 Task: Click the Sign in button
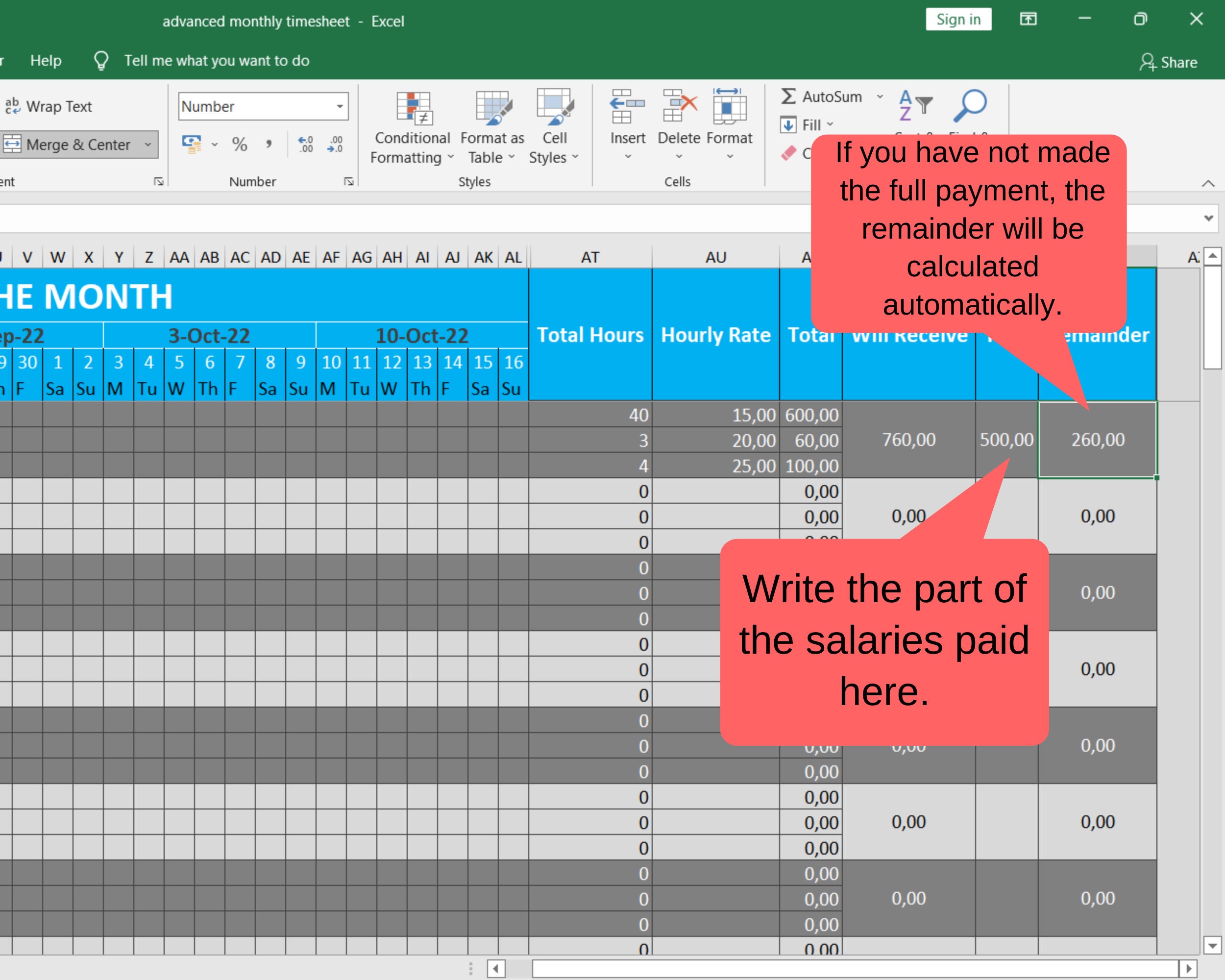[x=958, y=19]
